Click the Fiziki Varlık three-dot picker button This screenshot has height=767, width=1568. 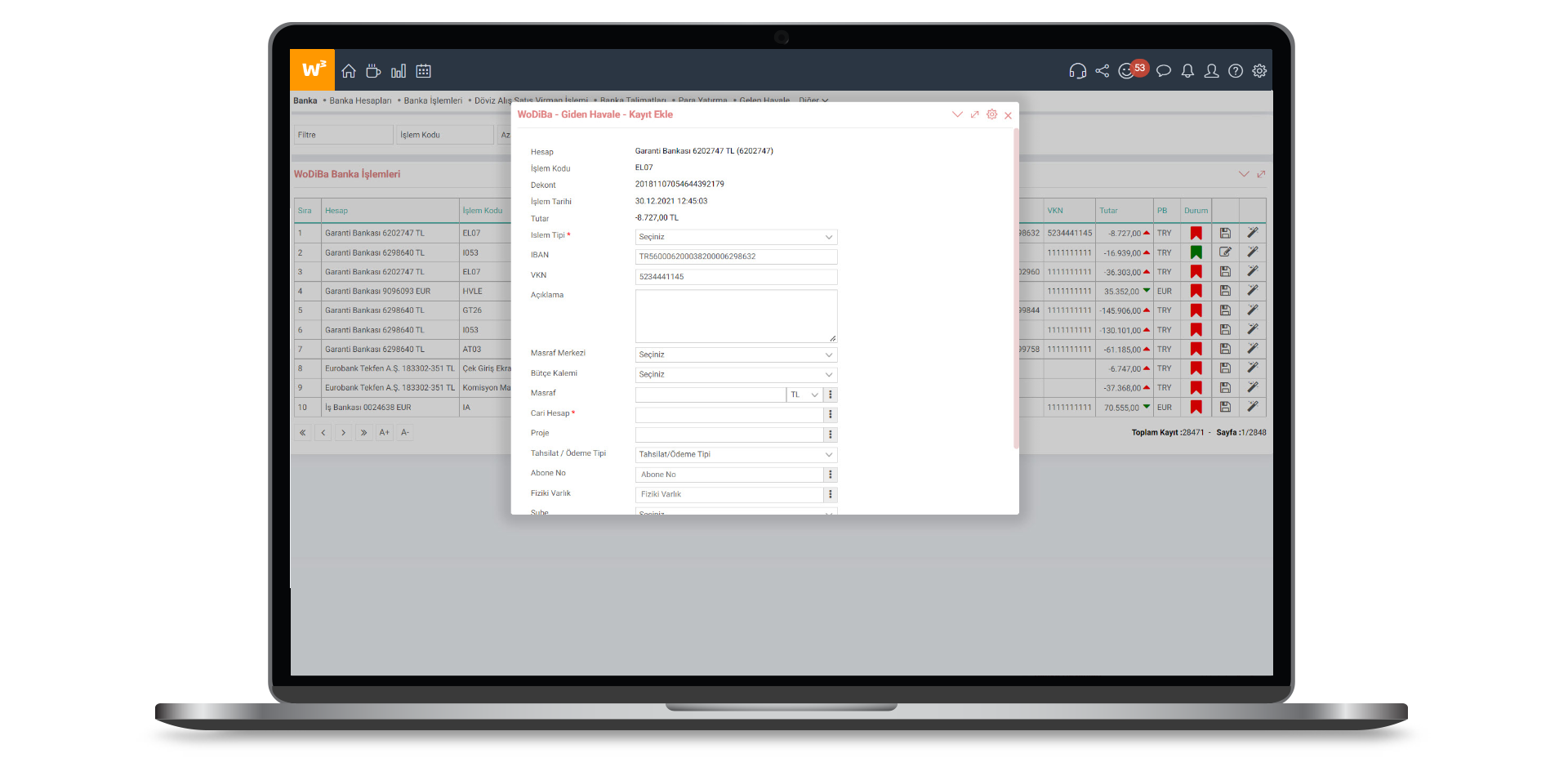tap(831, 494)
